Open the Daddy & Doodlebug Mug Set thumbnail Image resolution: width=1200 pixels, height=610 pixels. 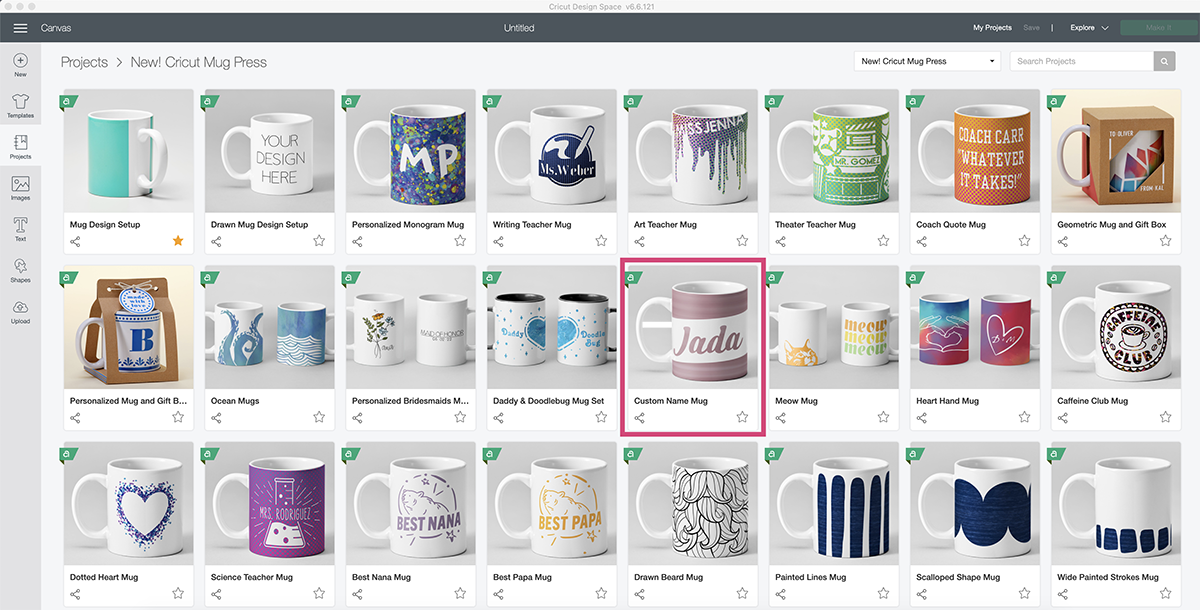[553, 327]
